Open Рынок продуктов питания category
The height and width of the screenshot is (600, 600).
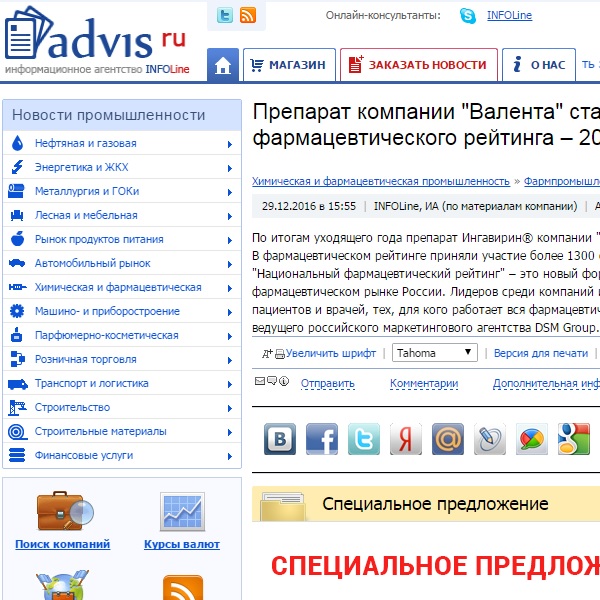click(99, 239)
